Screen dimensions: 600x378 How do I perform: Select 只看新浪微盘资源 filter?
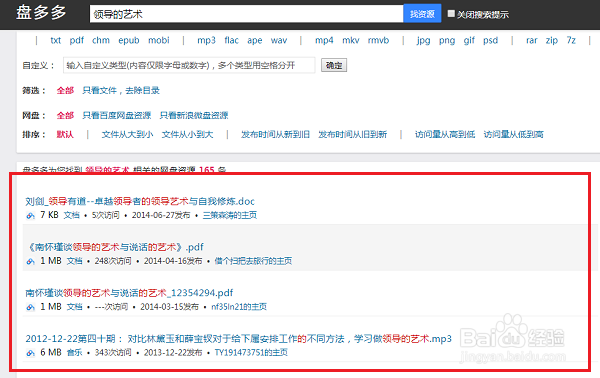pyautogui.click(x=194, y=115)
